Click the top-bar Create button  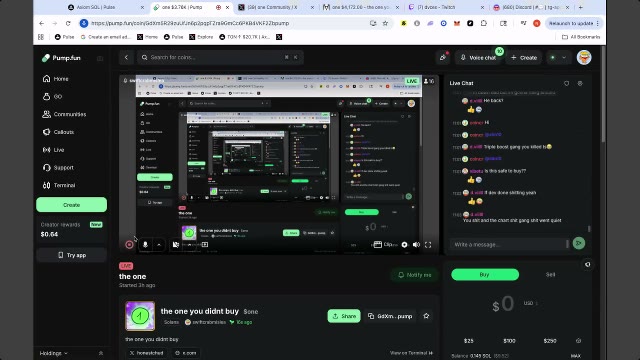pyautogui.click(x=524, y=58)
